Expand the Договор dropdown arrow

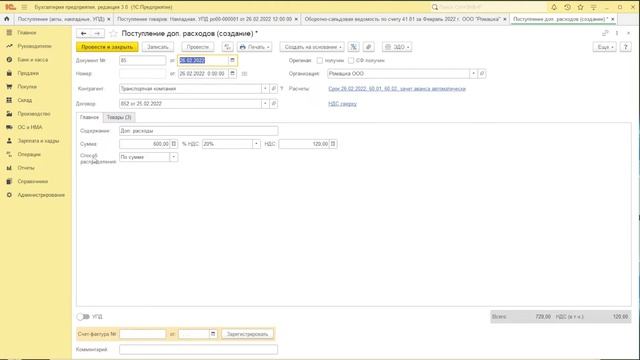coord(265,104)
